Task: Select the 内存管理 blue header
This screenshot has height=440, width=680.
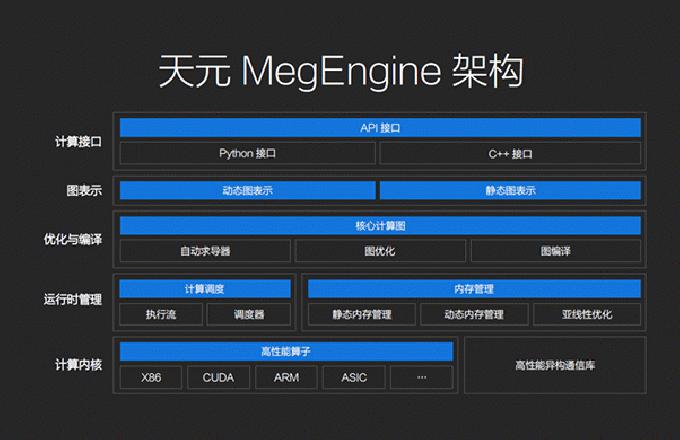Action: pos(474,289)
